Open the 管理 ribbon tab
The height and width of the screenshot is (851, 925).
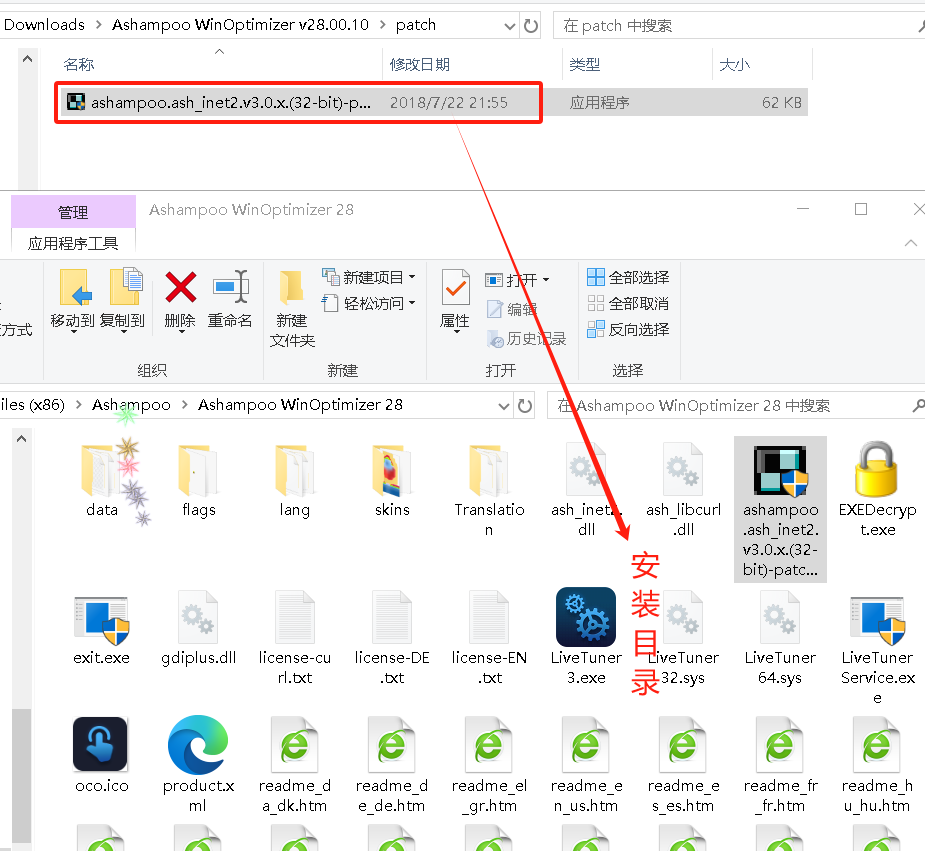(73, 212)
